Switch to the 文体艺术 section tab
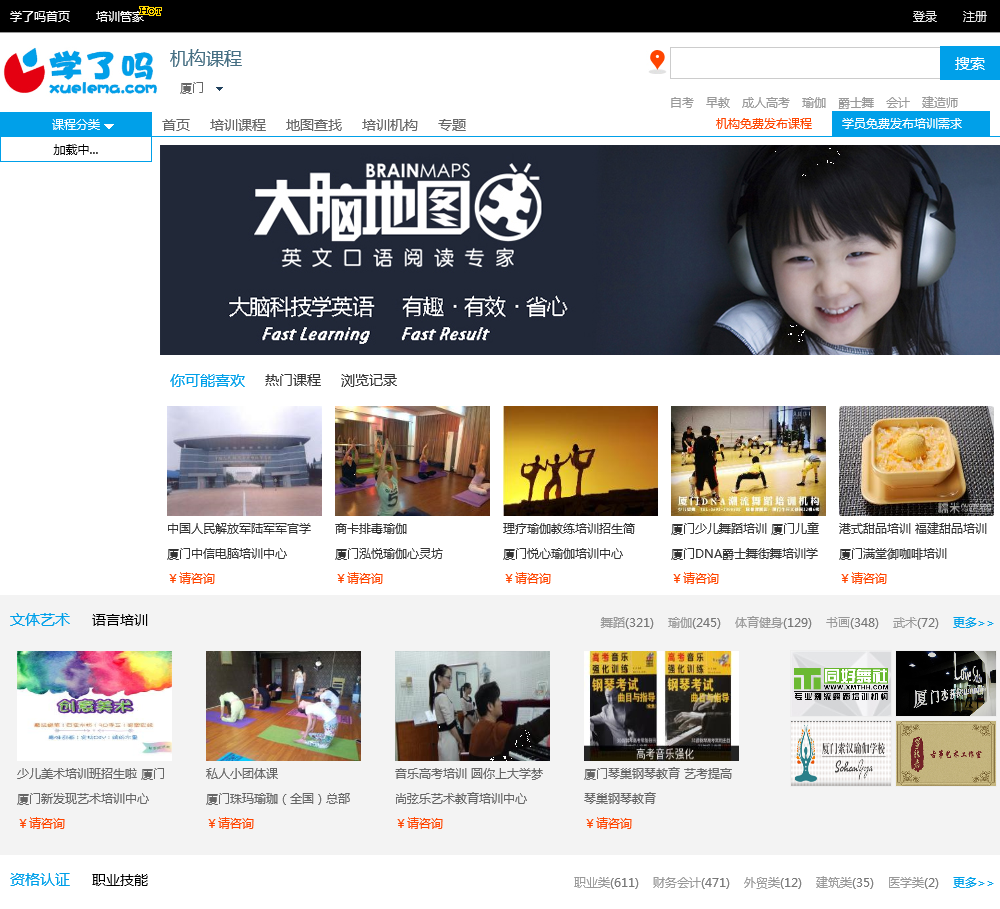1000x909 pixels. point(40,620)
